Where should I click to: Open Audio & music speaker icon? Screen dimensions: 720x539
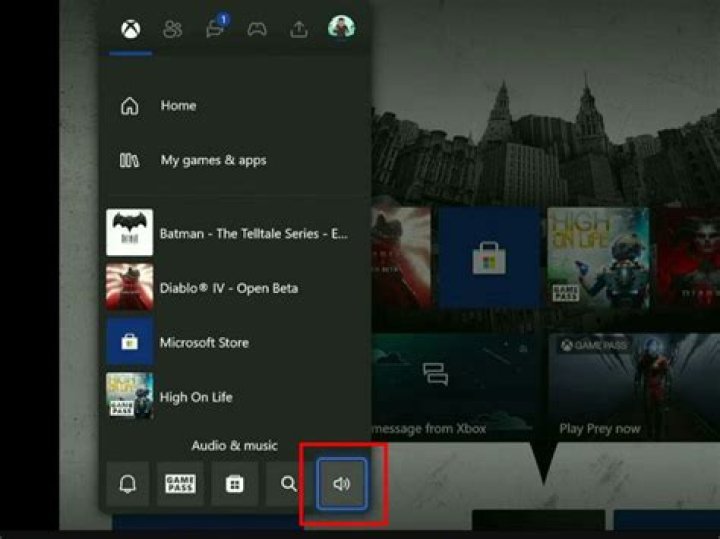coord(342,484)
